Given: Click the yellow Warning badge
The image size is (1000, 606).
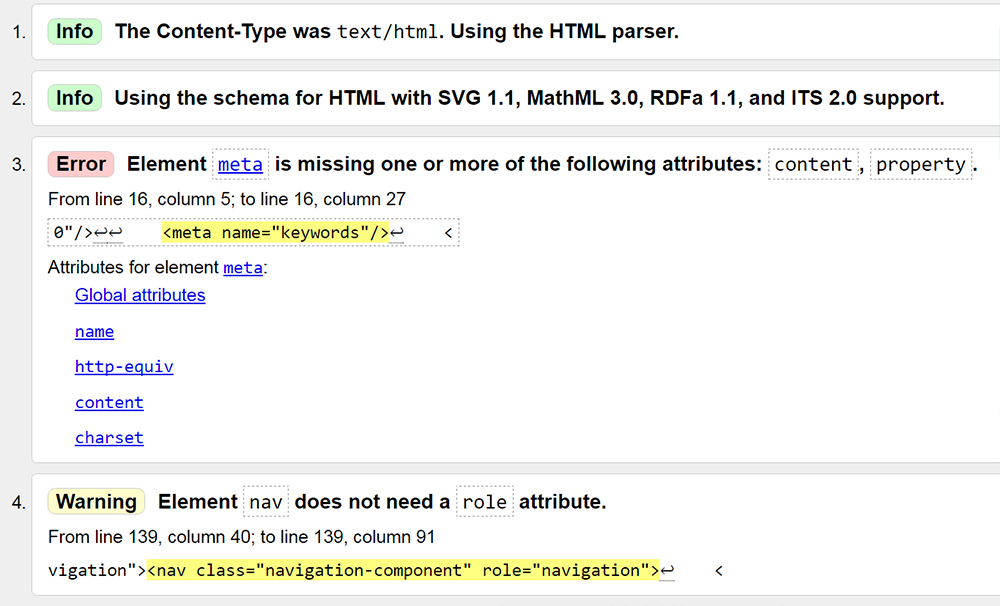Looking at the screenshot, I should [96, 502].
